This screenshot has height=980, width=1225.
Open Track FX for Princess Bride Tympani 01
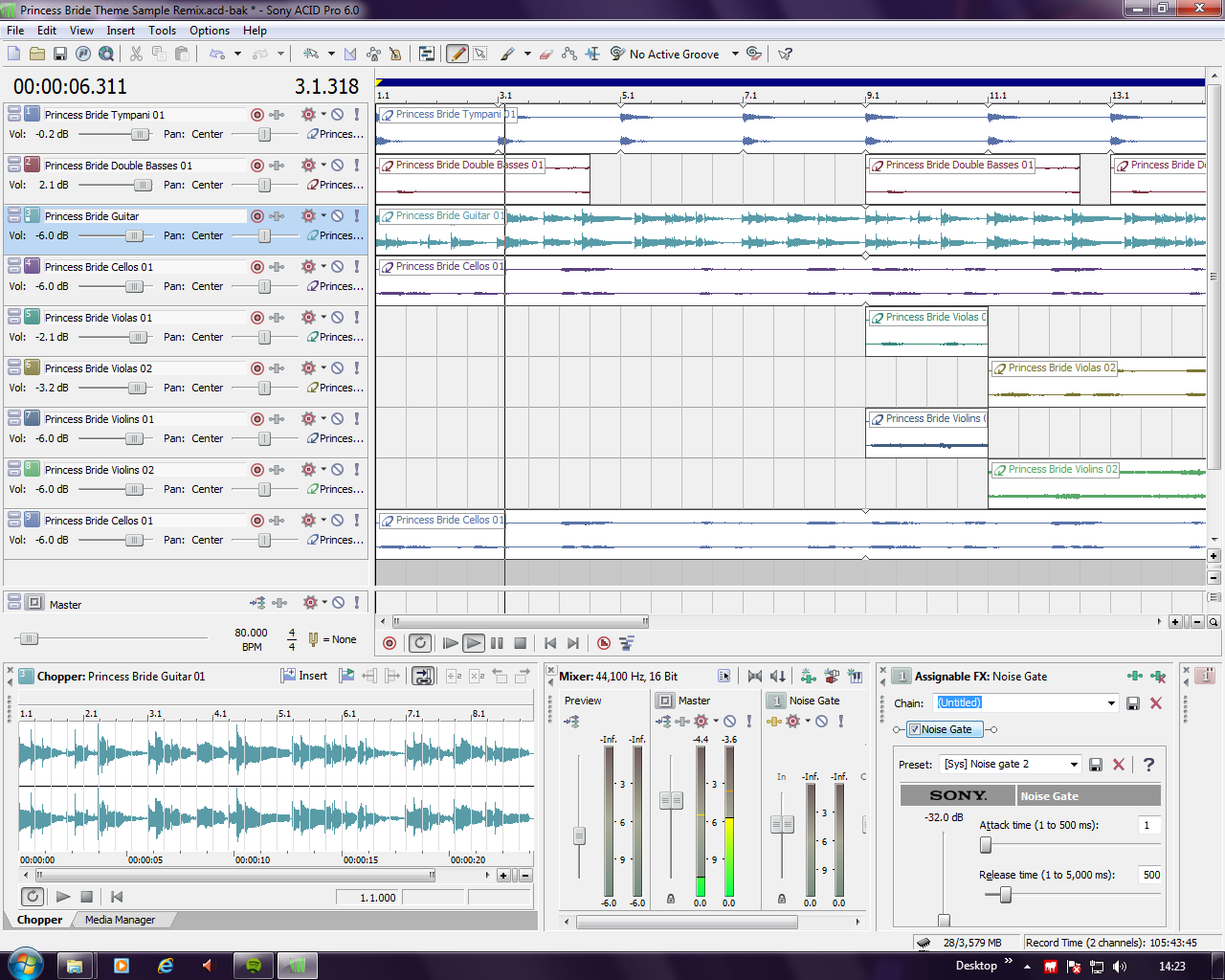tap(278, 115)
